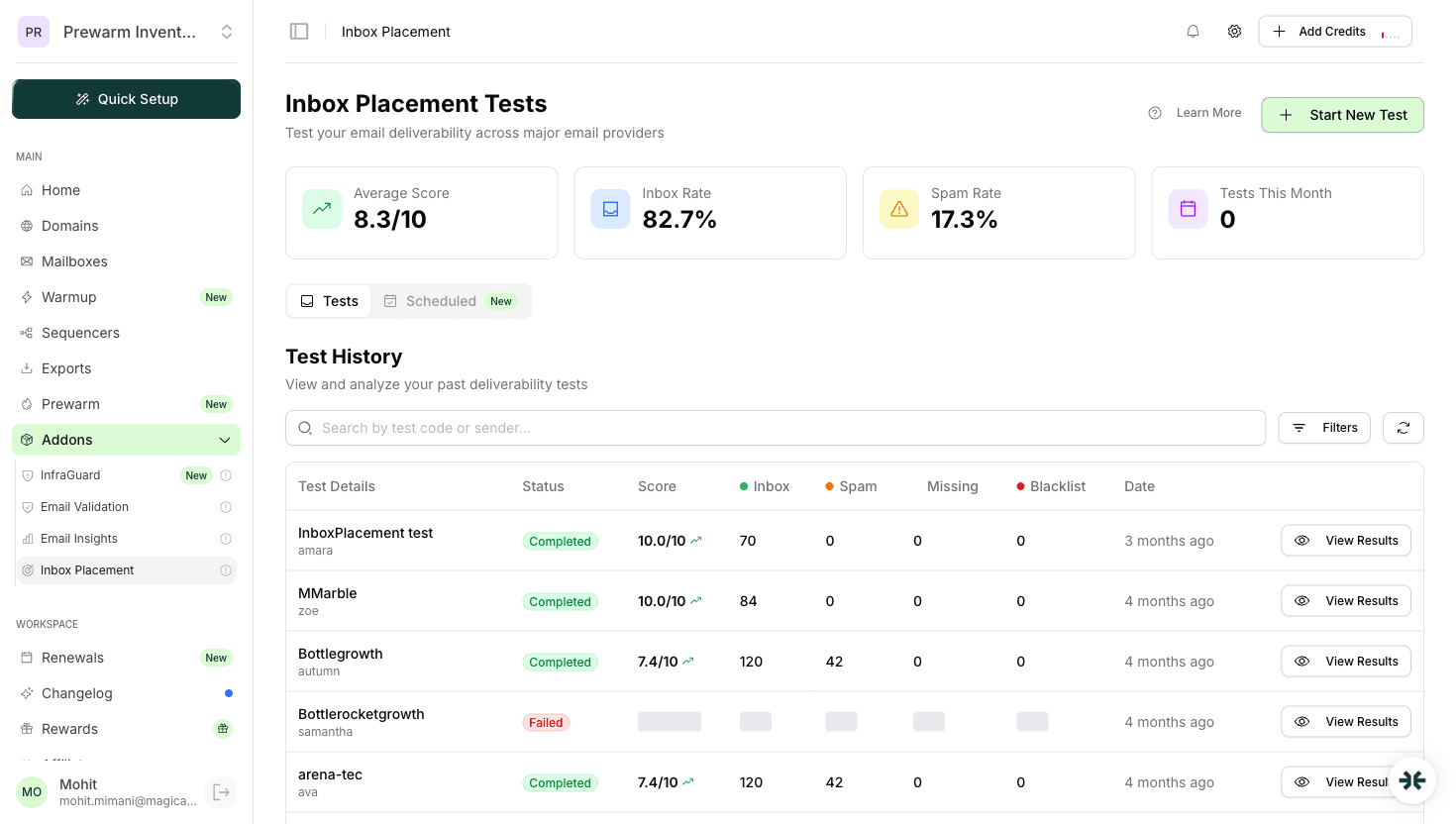
Task: Click the search magnifier icon
Action: click(x=305, y=427)
